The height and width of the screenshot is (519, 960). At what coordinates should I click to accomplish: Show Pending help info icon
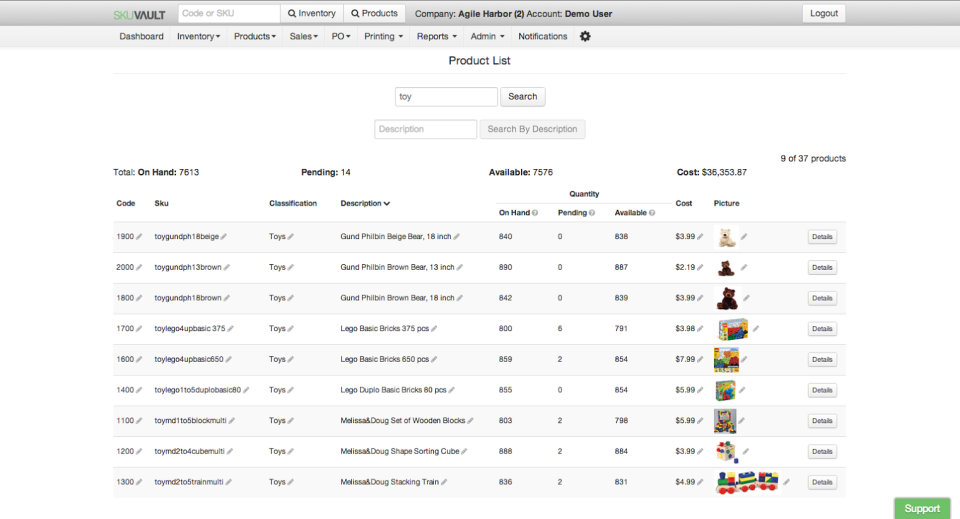click(592, 213)
